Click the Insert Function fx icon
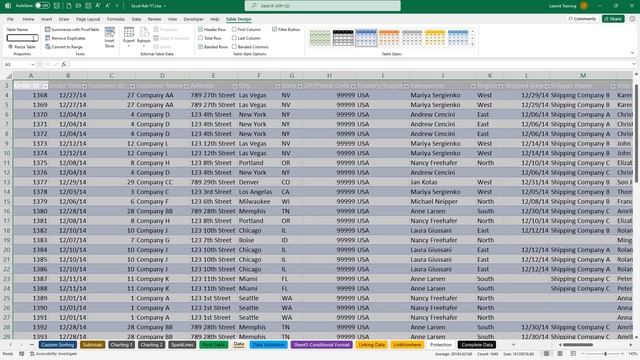The image size is (640, 360). 64,64
